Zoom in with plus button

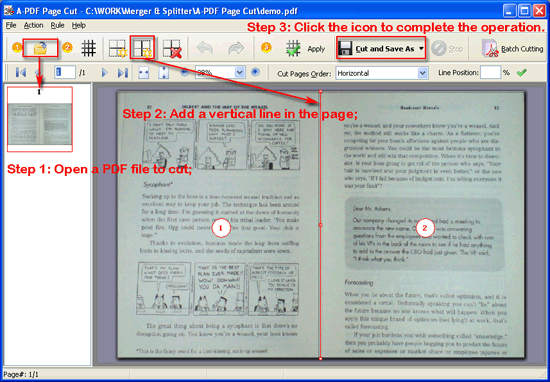(255, 72)
